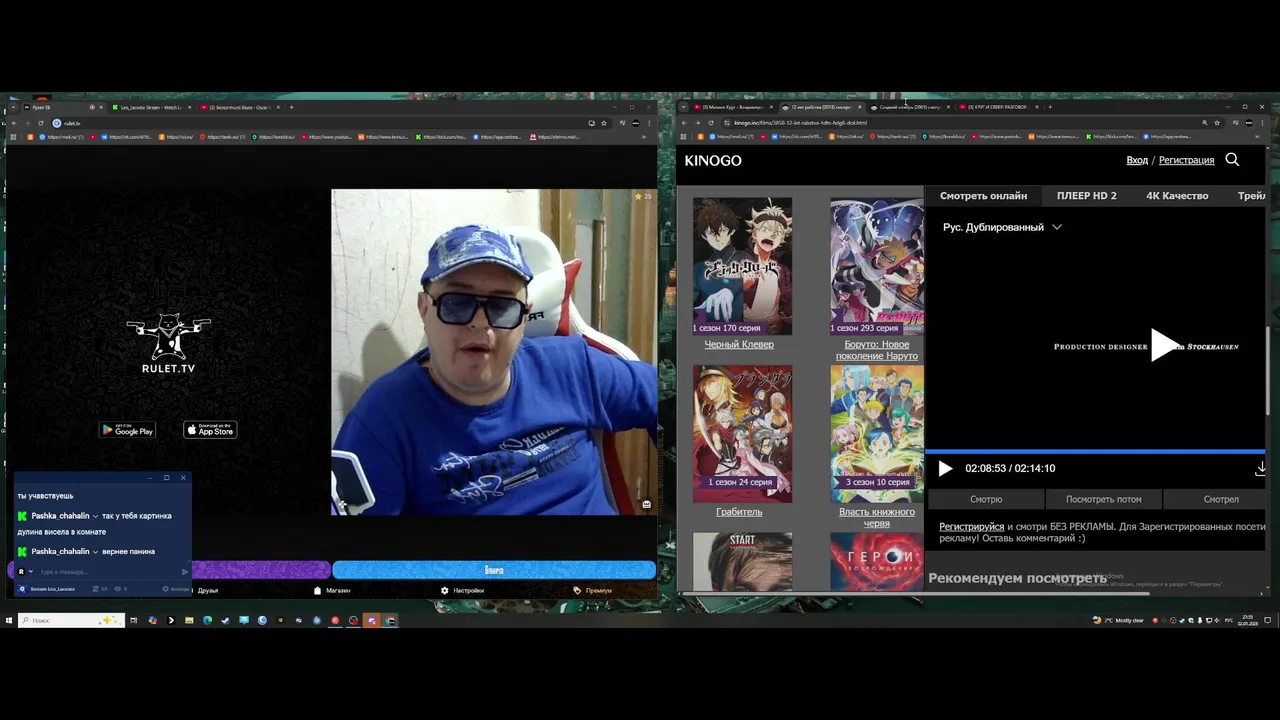
Task: Switch to the Смотреть онлайн tab
Action: [x=983, y=196]
